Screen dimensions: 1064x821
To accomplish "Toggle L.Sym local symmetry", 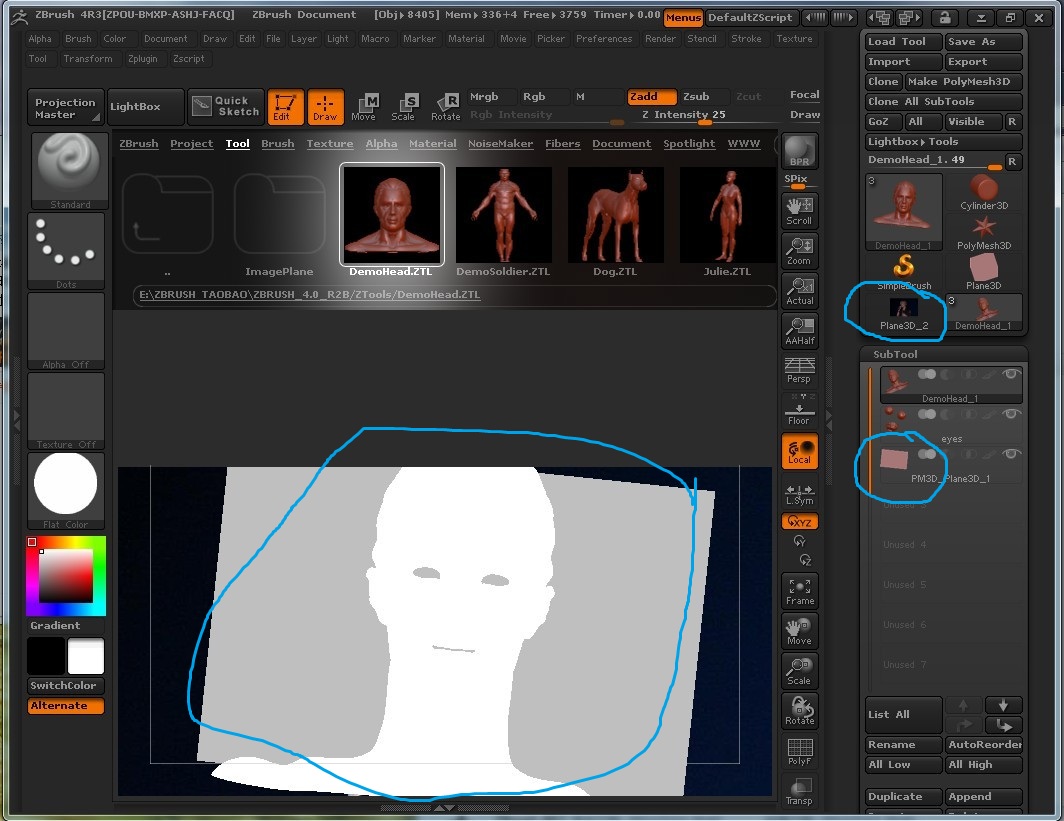I will 799,494.
